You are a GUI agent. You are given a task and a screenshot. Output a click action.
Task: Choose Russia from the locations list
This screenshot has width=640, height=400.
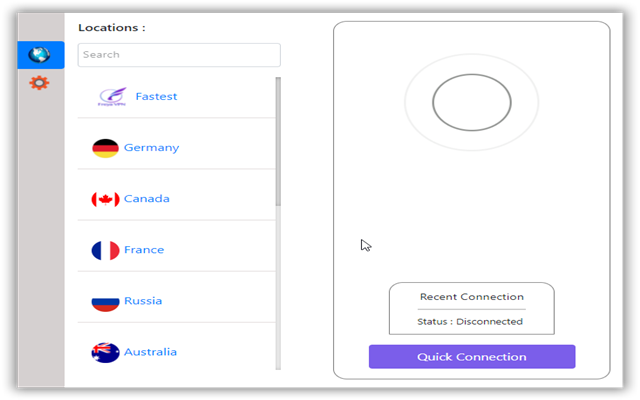(x=143, y=301)
